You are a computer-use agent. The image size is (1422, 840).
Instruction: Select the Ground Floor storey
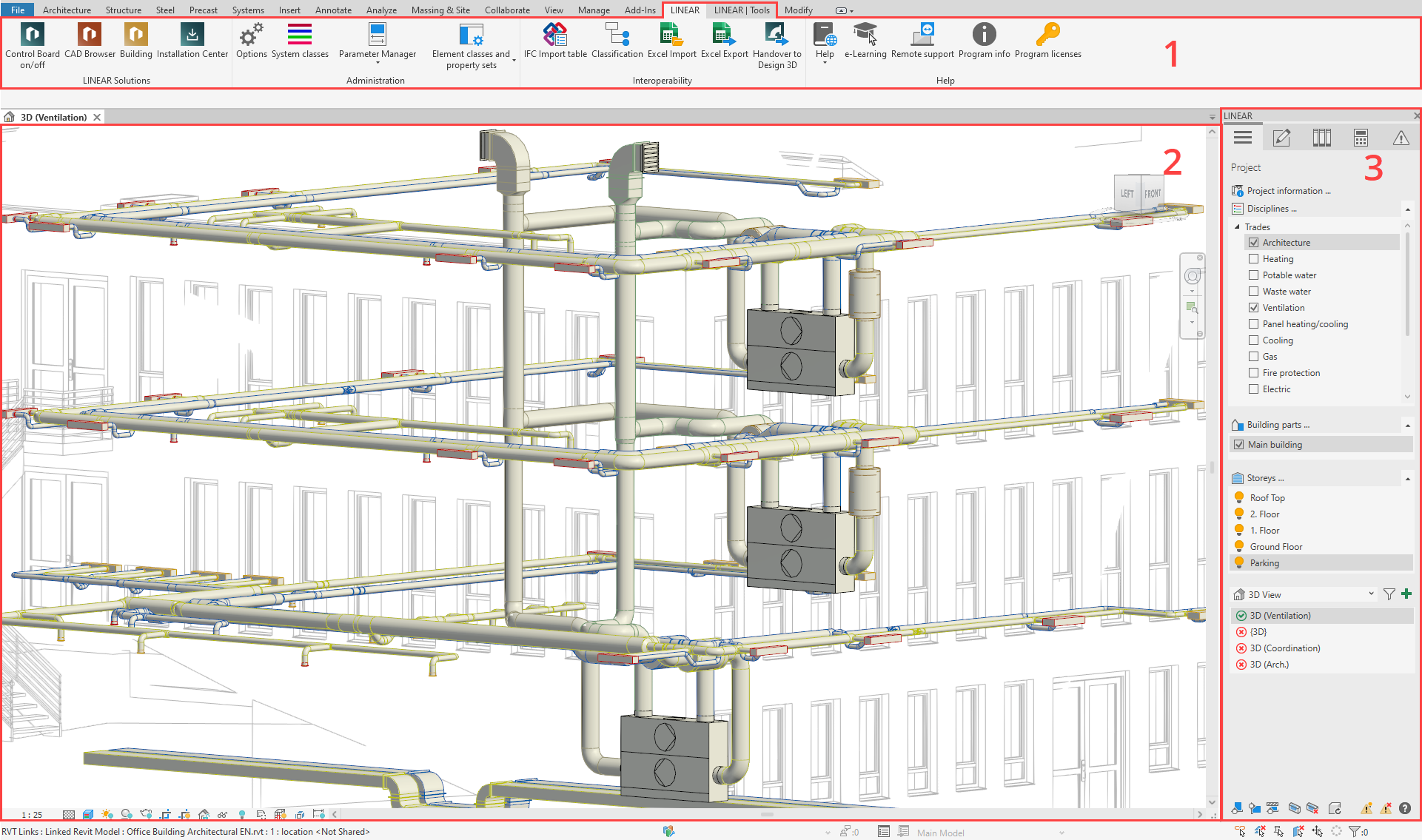(x=1276, y=547)
